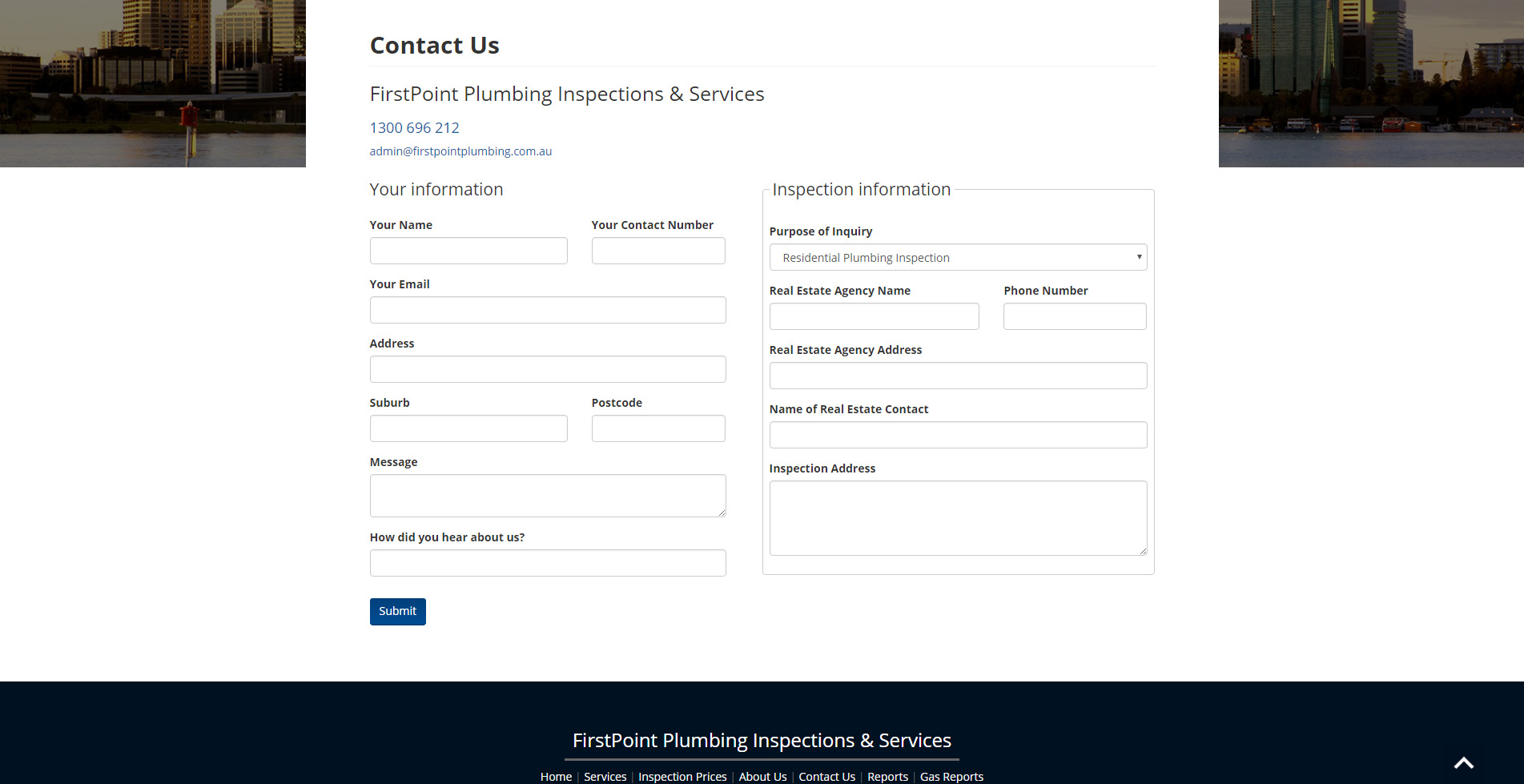The width and height of the screenshot is (1524, 784).
Task: Focus the Your Name field
Action: coord(468,251)
